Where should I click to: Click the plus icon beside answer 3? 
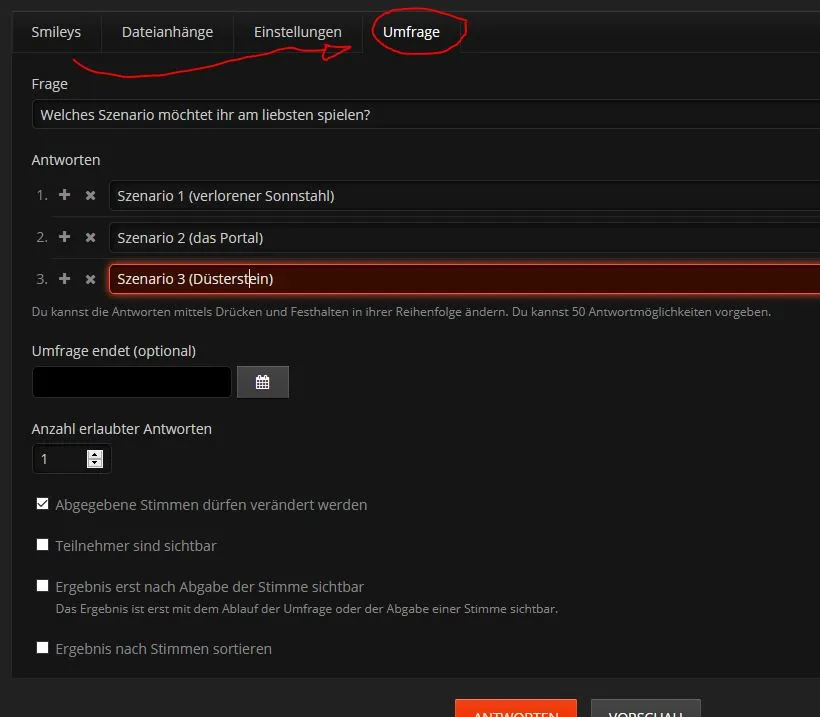65,279
